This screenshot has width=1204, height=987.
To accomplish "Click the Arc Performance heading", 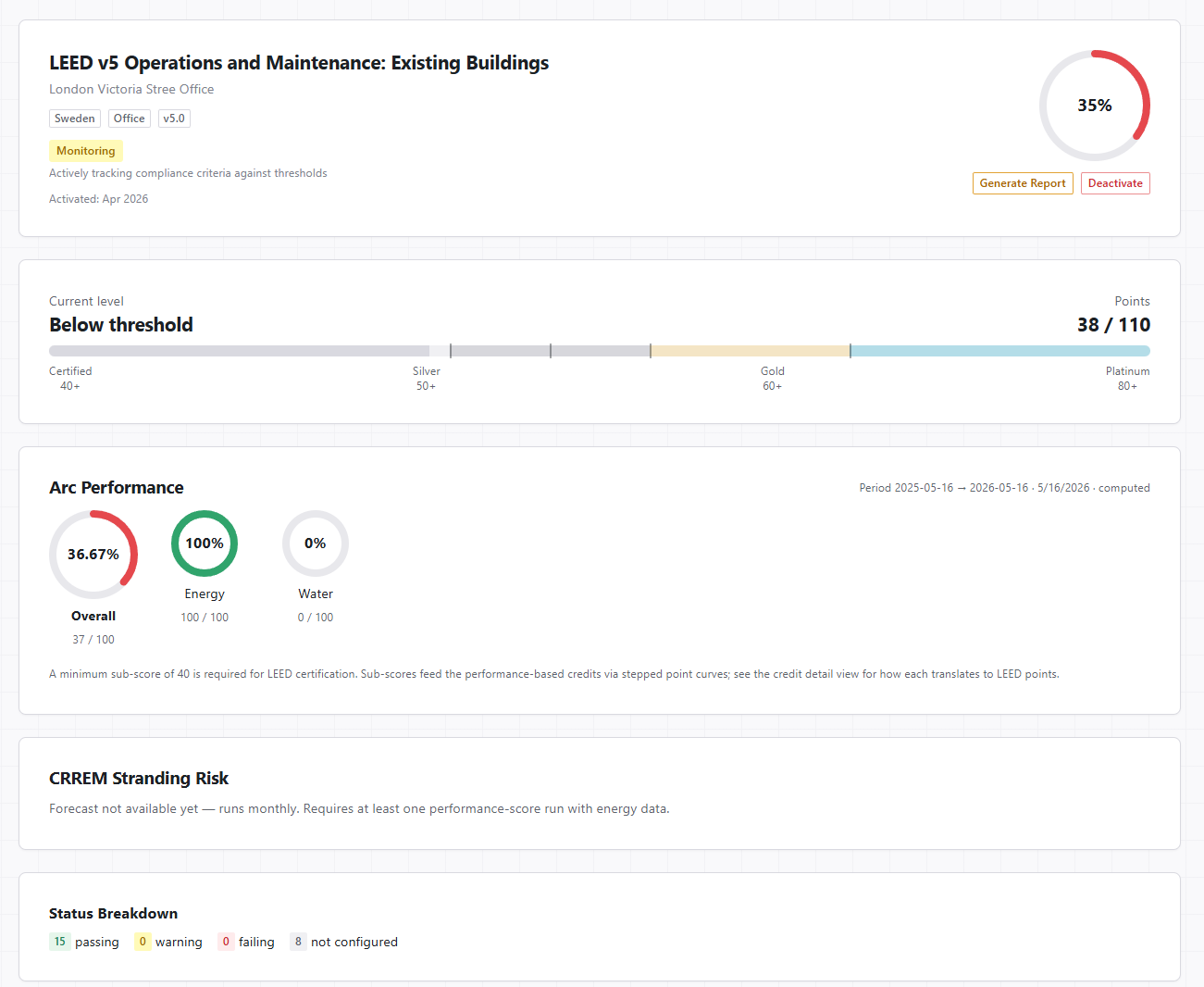I will [x=117, y=488].
